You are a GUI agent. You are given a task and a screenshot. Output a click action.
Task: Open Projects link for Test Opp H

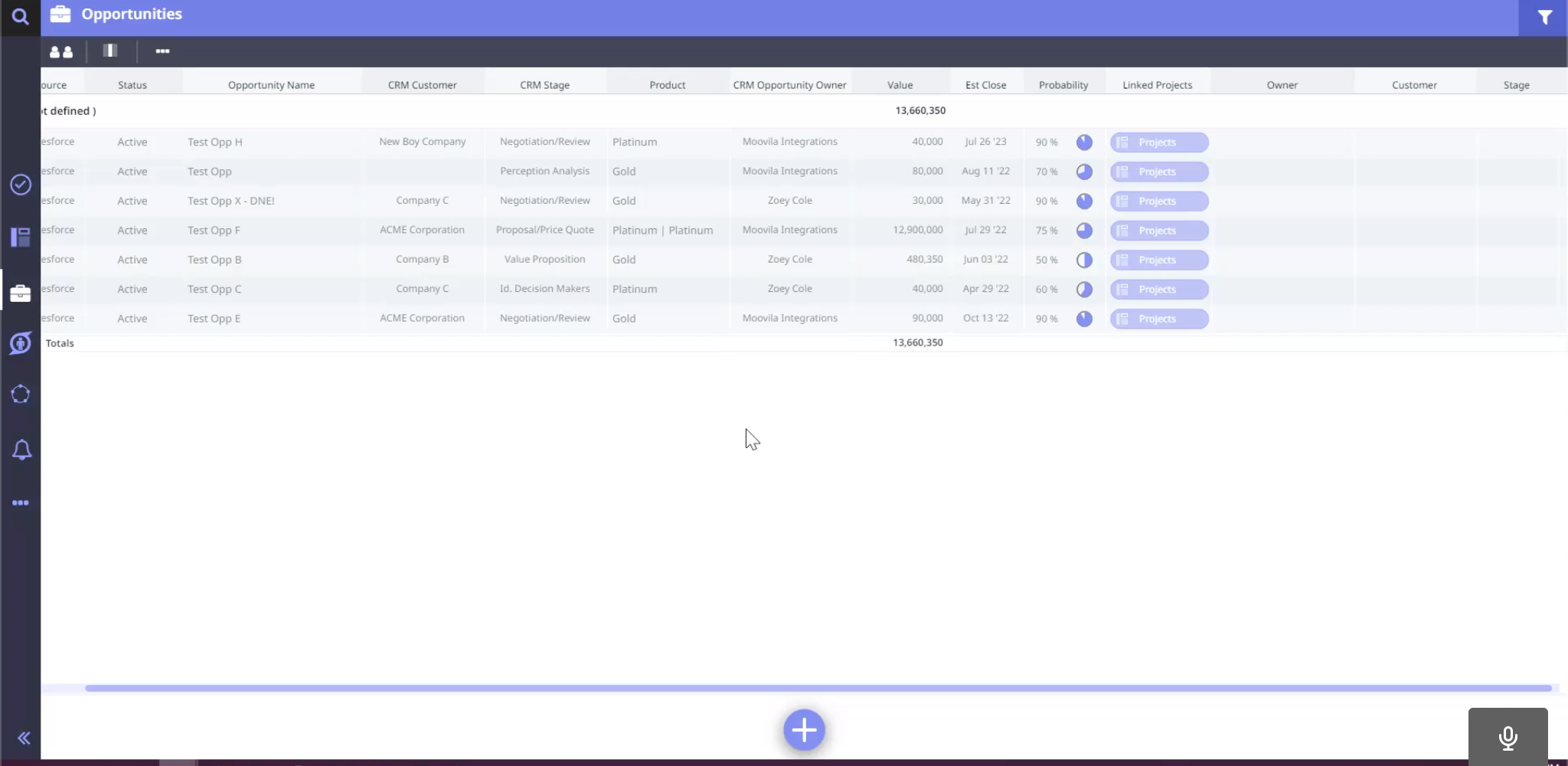(1158, 142)
